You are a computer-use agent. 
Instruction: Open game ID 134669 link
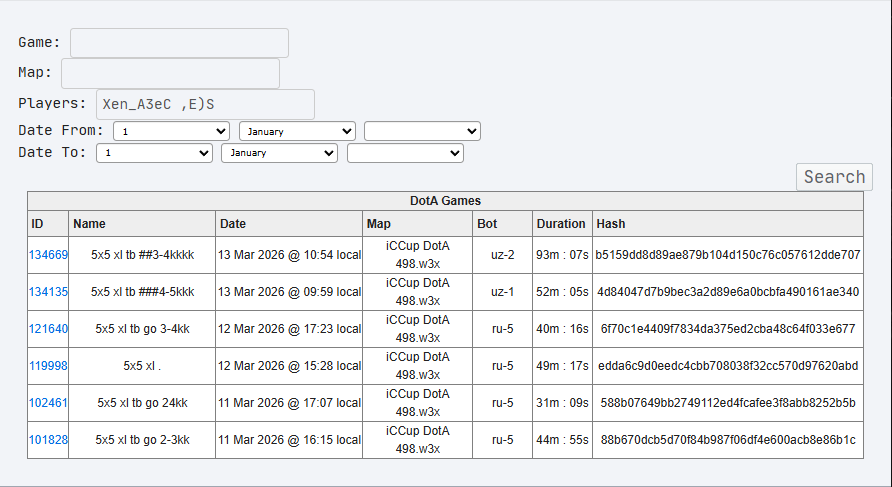point(48,255)
